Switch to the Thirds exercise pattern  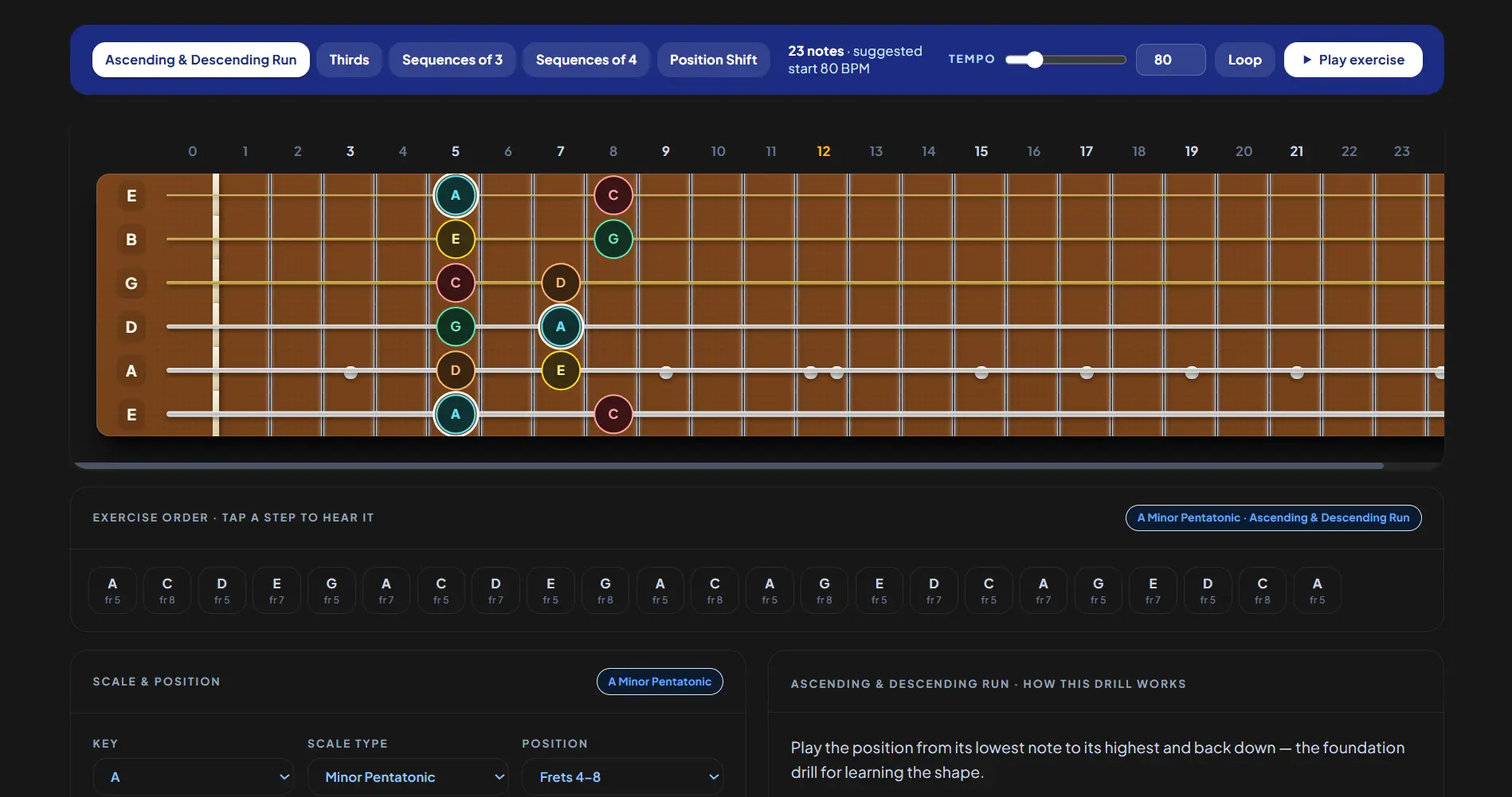click(349, 60)
